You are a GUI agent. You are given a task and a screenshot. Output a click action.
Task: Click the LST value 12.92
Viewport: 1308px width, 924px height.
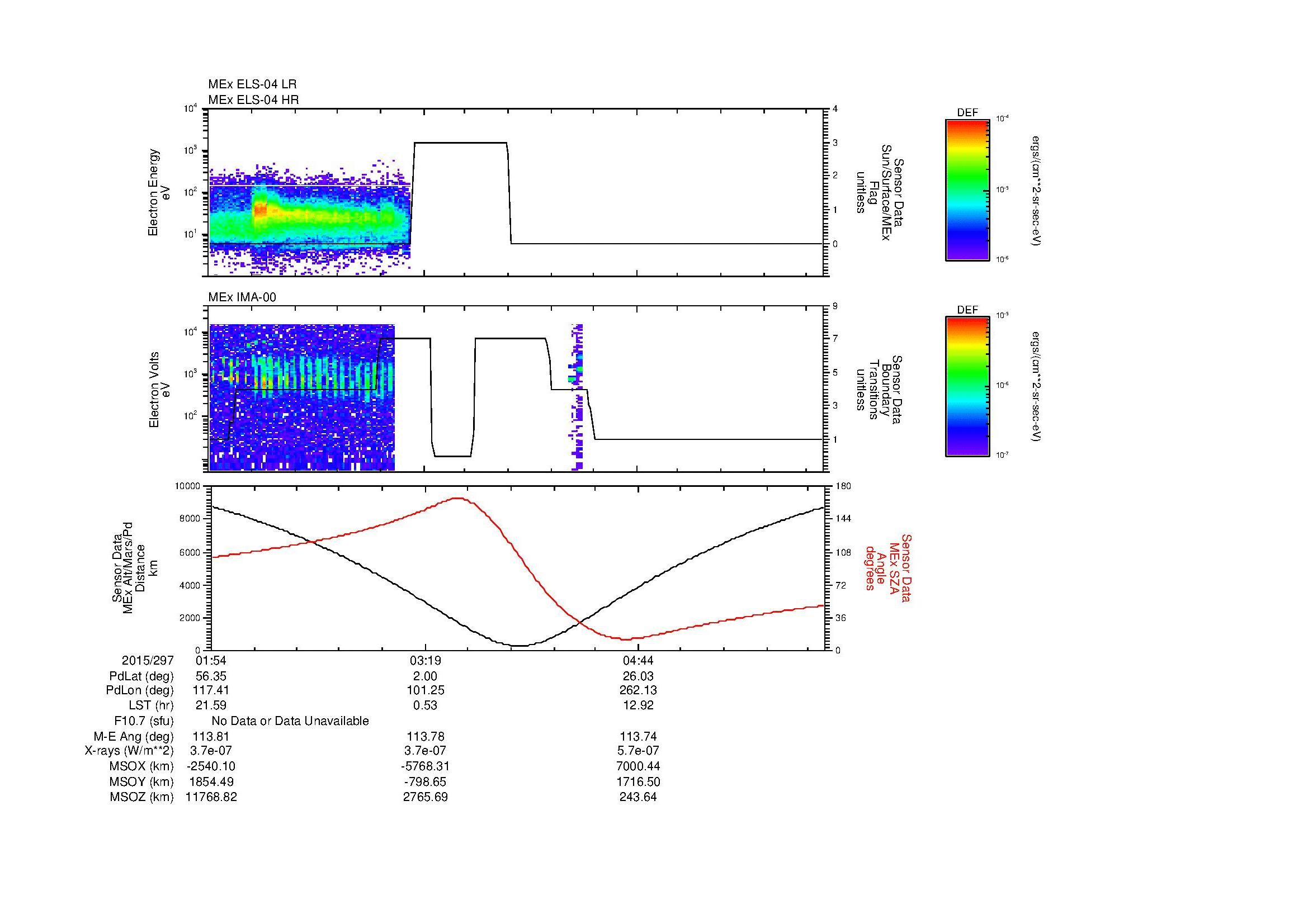[638, 705]
